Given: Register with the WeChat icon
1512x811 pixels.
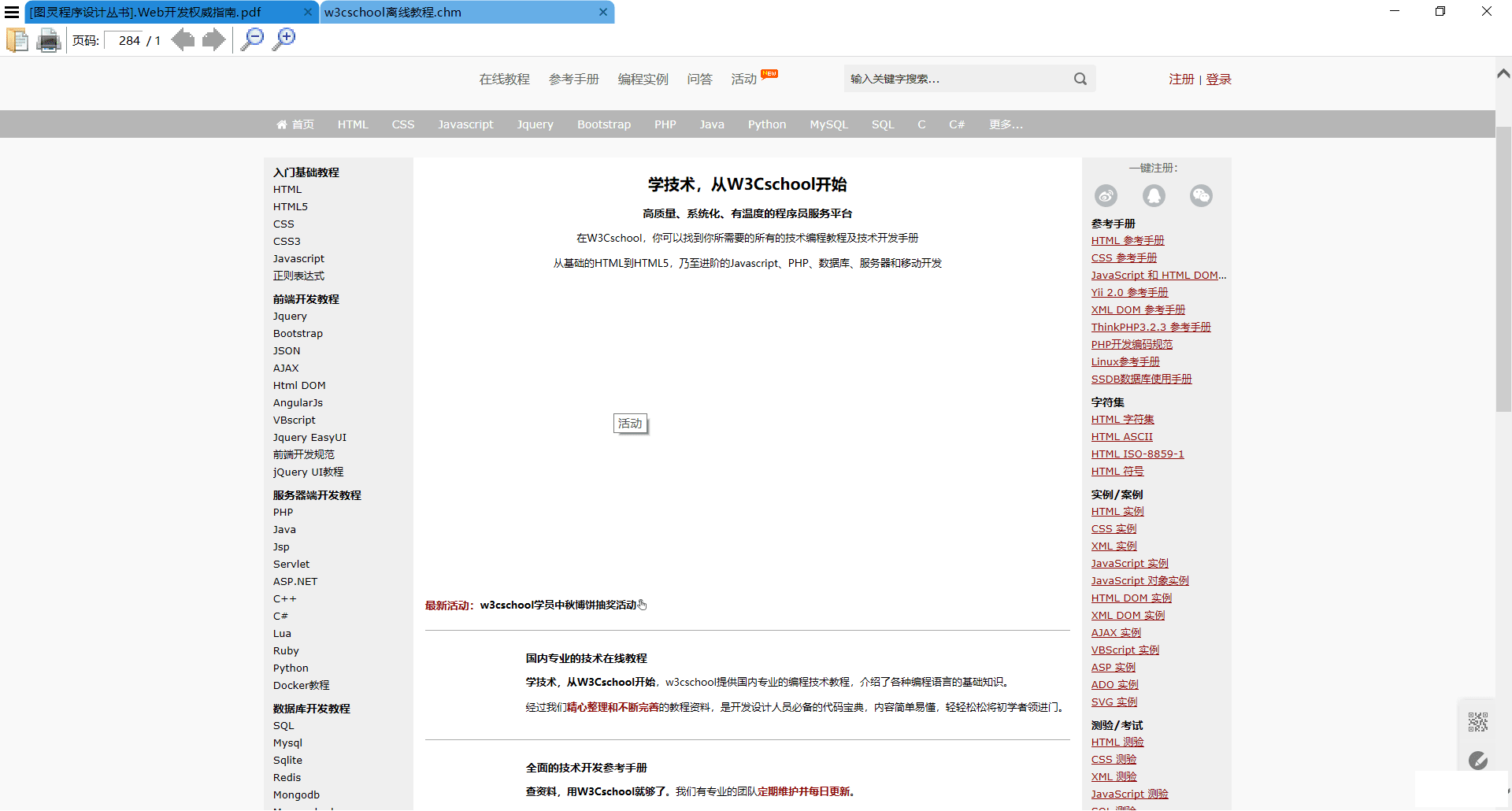Looking at the screenshot, I should [1202, 195].
